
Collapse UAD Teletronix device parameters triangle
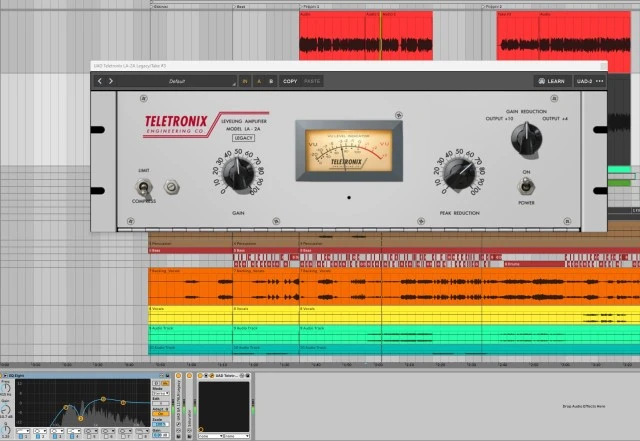coord(206,376)
